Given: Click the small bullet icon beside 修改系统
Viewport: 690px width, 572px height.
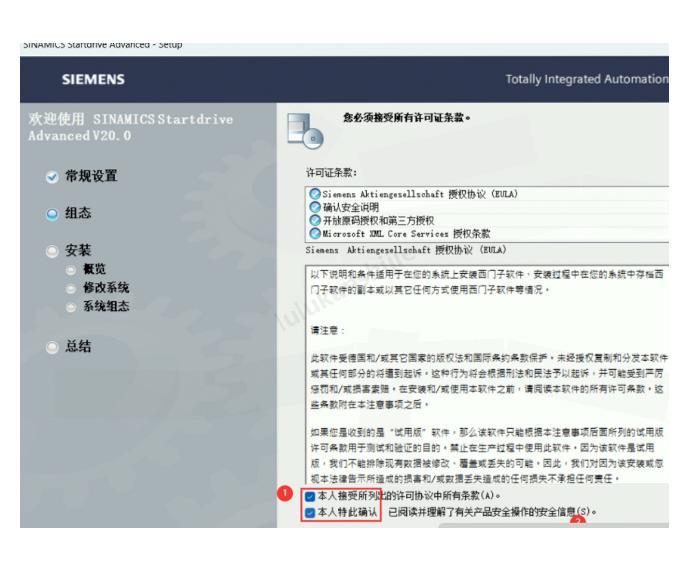Looking at the screenshot, I should click(x=70, y=289).
